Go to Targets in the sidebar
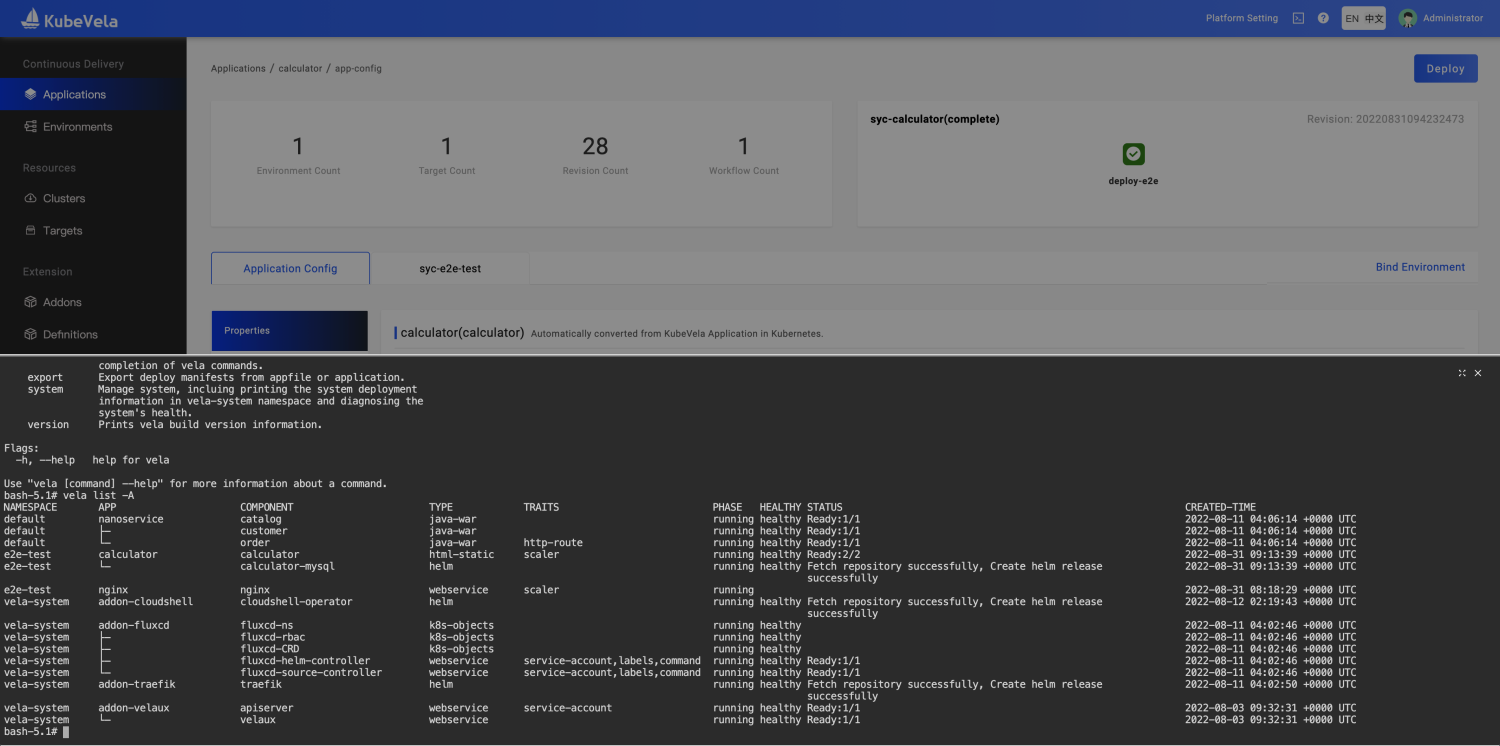The height and width of the screenshot is (746, 1500). point(62,230)
